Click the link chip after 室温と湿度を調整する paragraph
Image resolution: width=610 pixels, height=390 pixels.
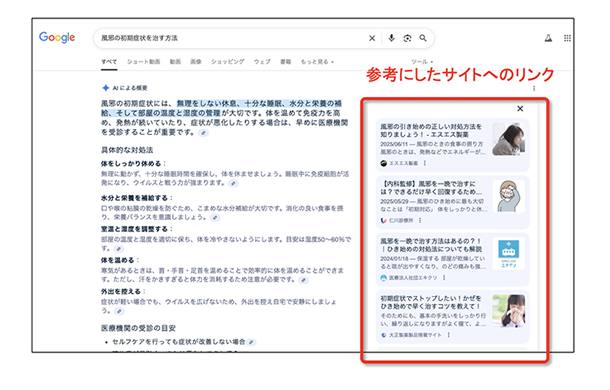click(x=119, y=249)
